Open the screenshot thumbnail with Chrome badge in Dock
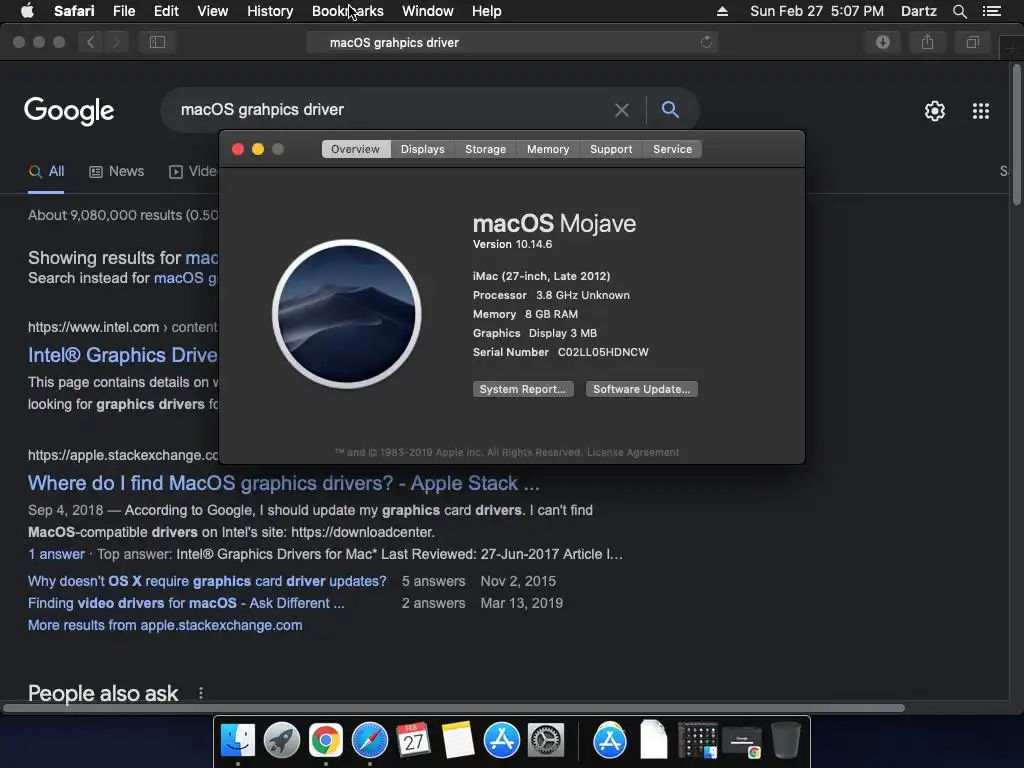Screen dimensions: 1024x768 pos(742,741)
